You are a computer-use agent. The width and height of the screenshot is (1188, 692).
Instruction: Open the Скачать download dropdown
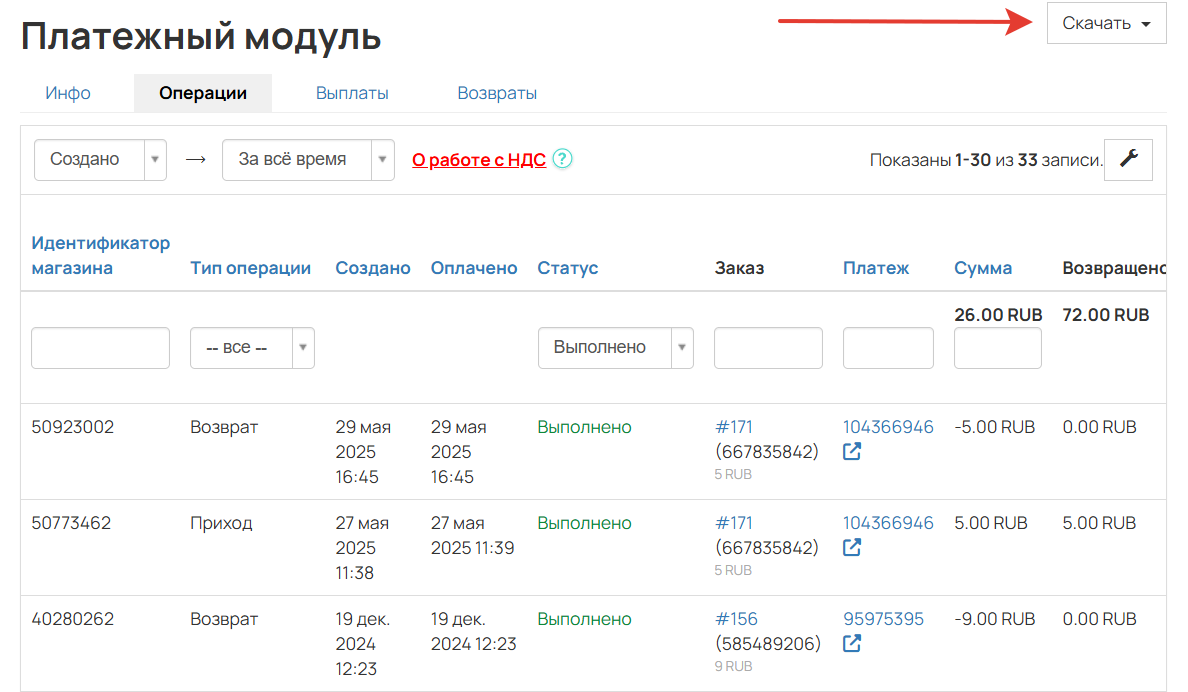[x=1106, y=23]
